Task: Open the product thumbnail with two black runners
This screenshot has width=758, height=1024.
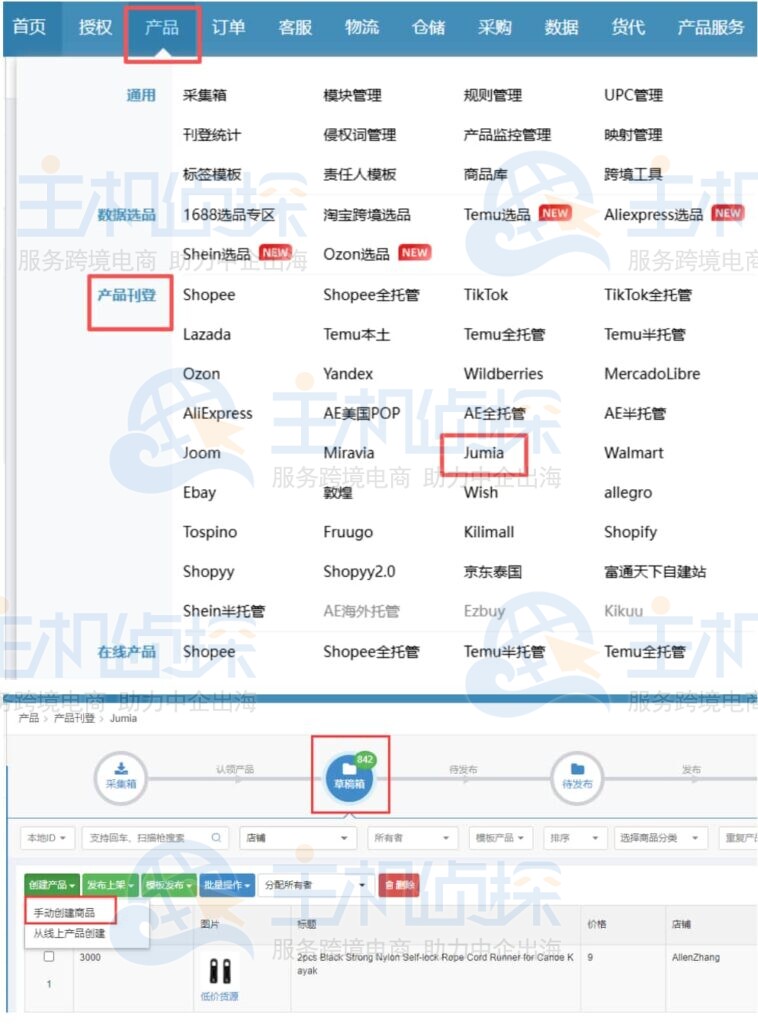Action: tap(219, 971)
